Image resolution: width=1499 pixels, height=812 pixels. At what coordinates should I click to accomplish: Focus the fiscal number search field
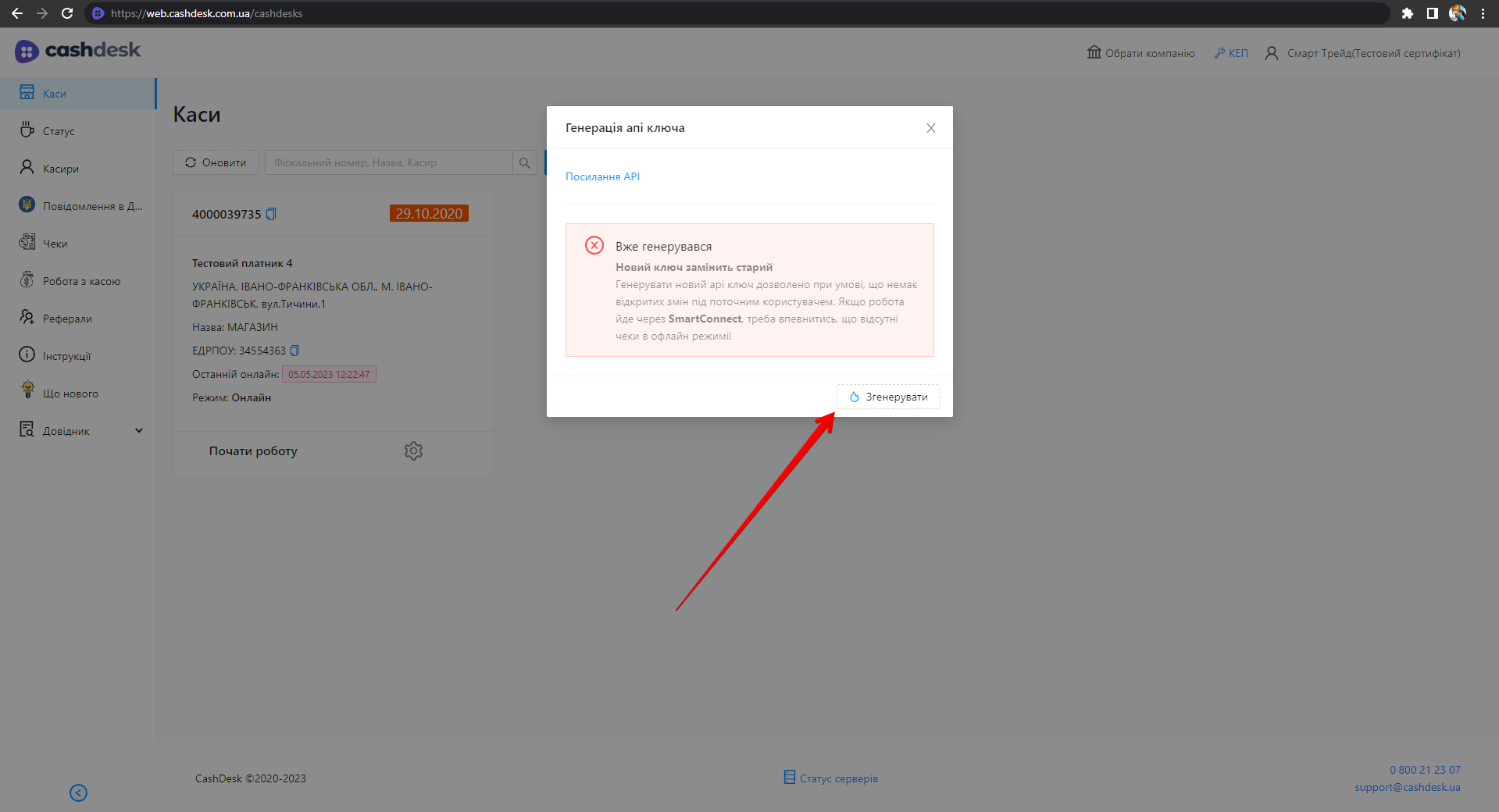pyautogui.click(x=388, y=162)
